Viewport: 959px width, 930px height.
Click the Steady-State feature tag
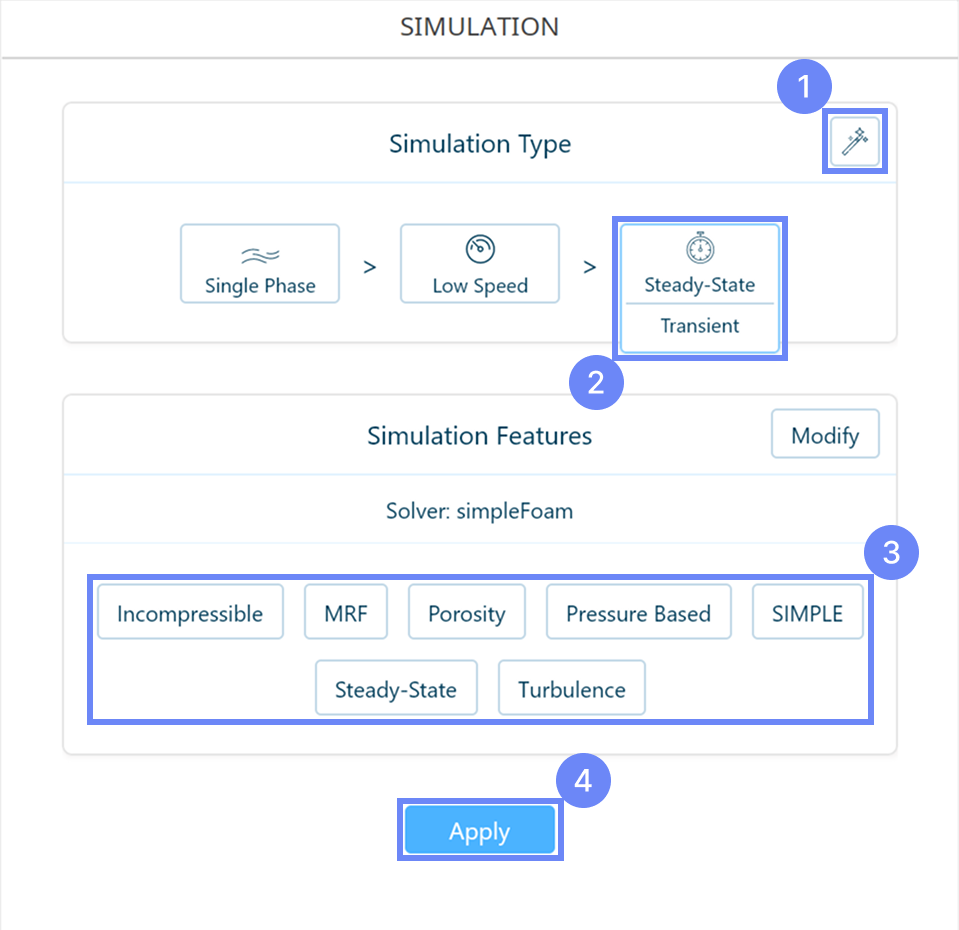[396, 689]
